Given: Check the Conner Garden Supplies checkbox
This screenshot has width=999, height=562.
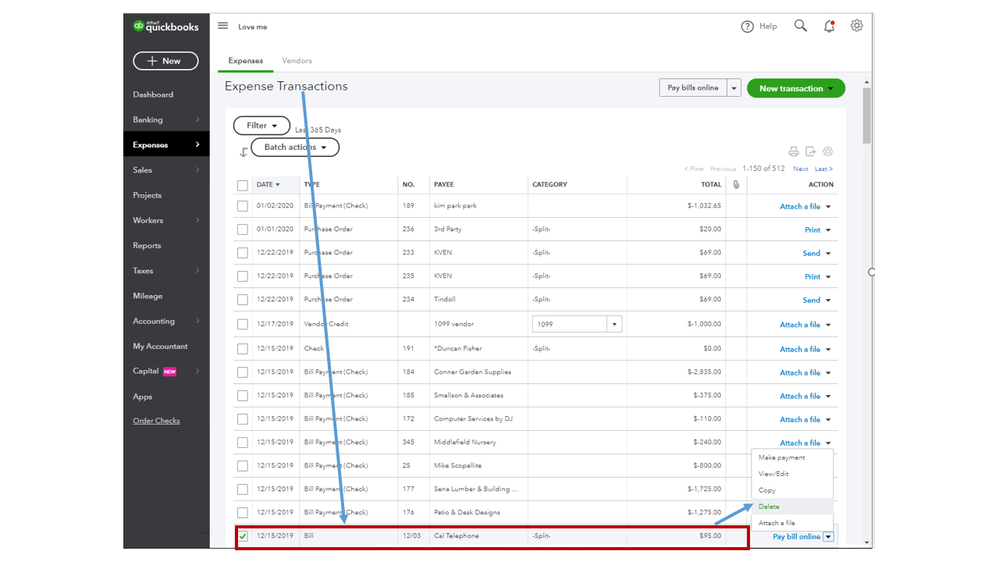Looking at the screenshot, I should pyautogui.click(x=242, y=372).
